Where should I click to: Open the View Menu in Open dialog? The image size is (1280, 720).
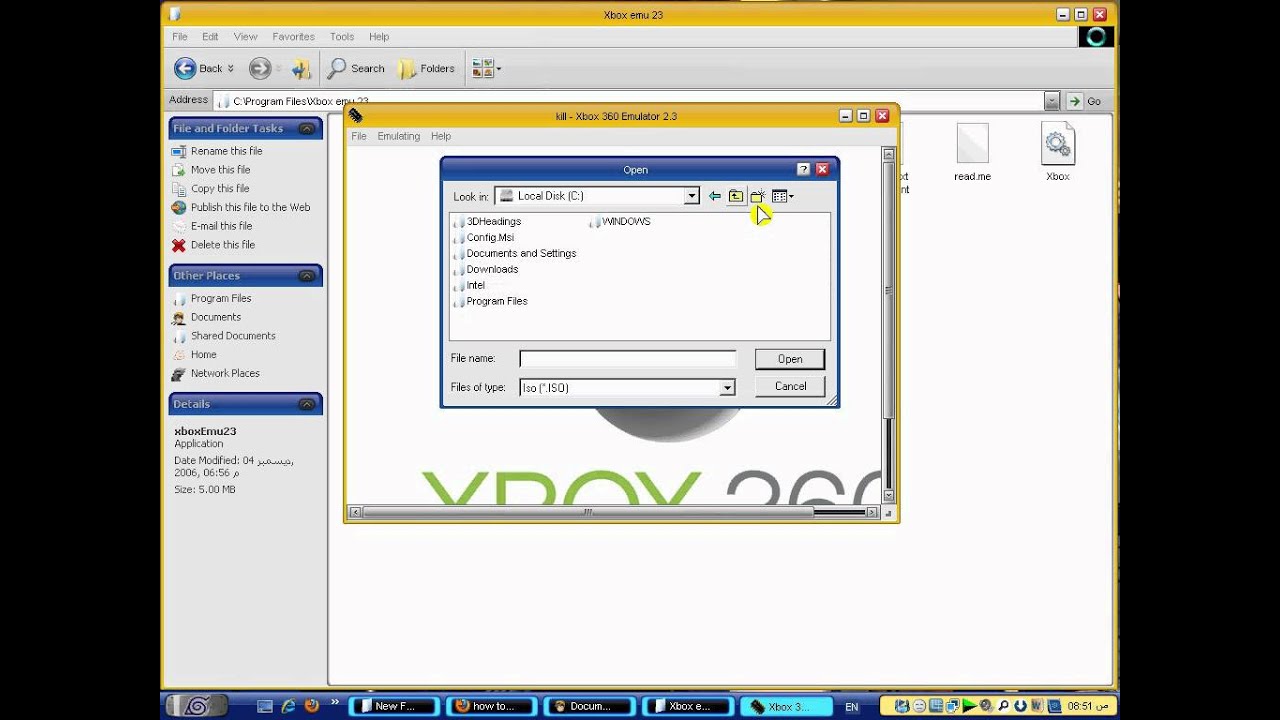point(782,196)
